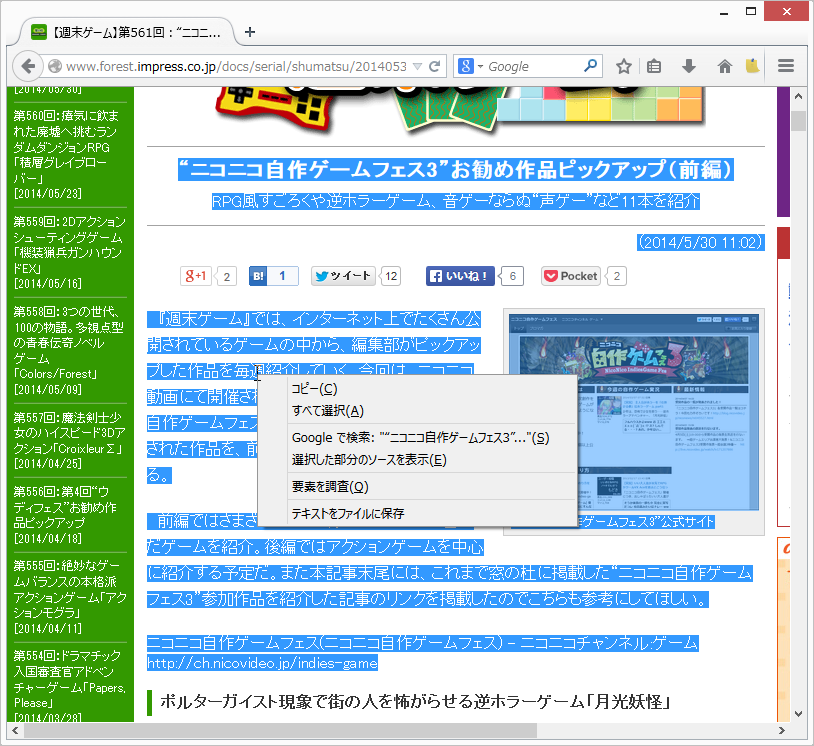Click the article headline ニコニコ自作ゲームフェス3 お勧め作品
The width and height of the screenshot is (814, 746).
pos(456,170)
